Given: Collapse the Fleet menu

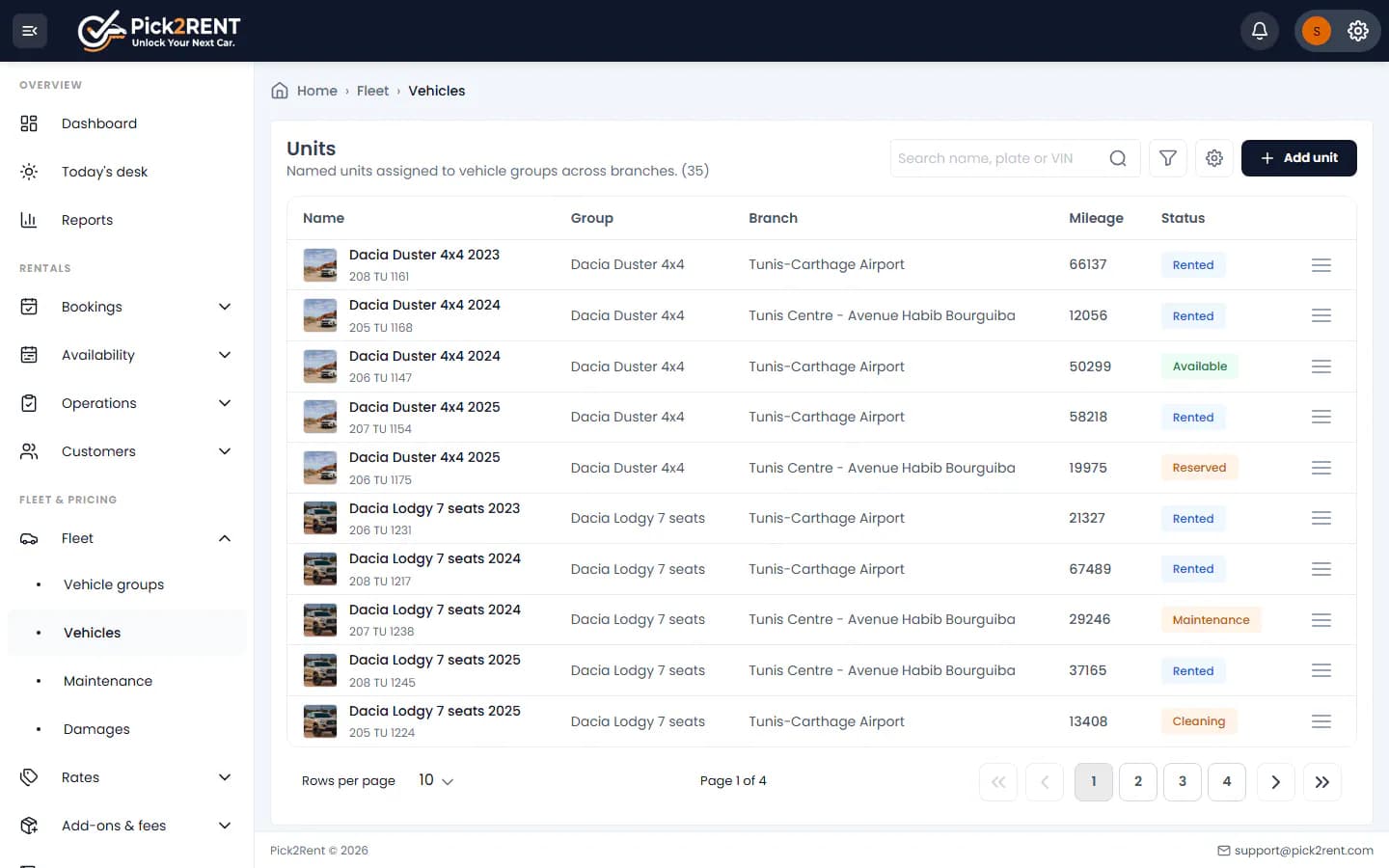Looking at the screenshot, I should (126, 538).
